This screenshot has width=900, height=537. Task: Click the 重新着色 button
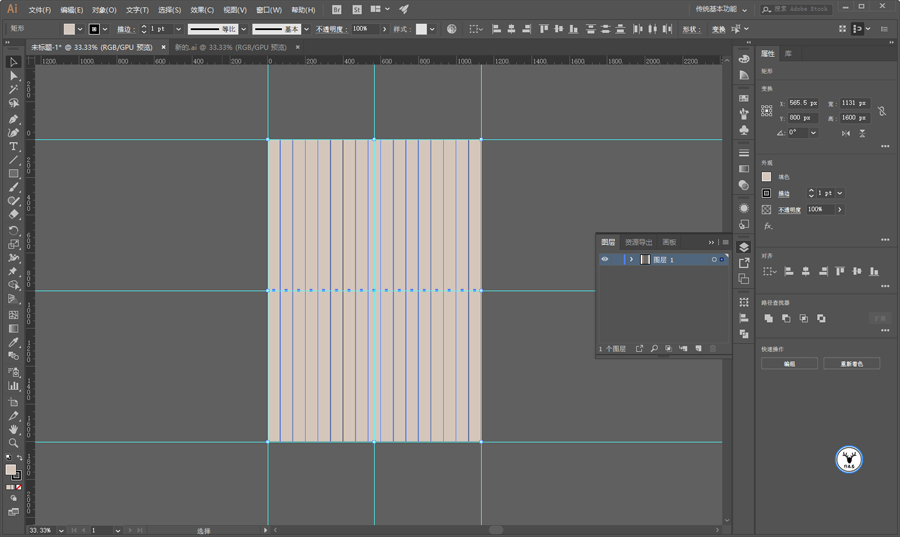pyautogui.click(x=851, y=364)
